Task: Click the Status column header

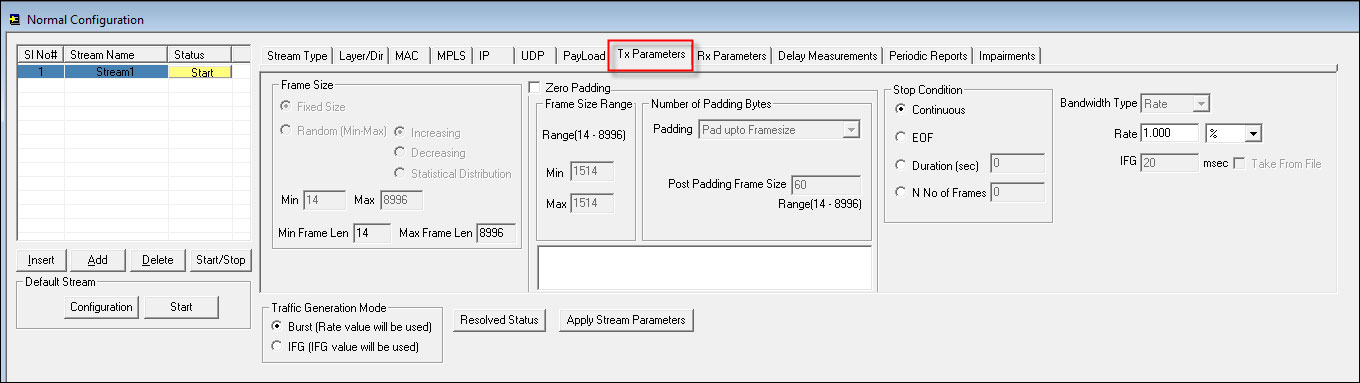Action: coord(200,54)
